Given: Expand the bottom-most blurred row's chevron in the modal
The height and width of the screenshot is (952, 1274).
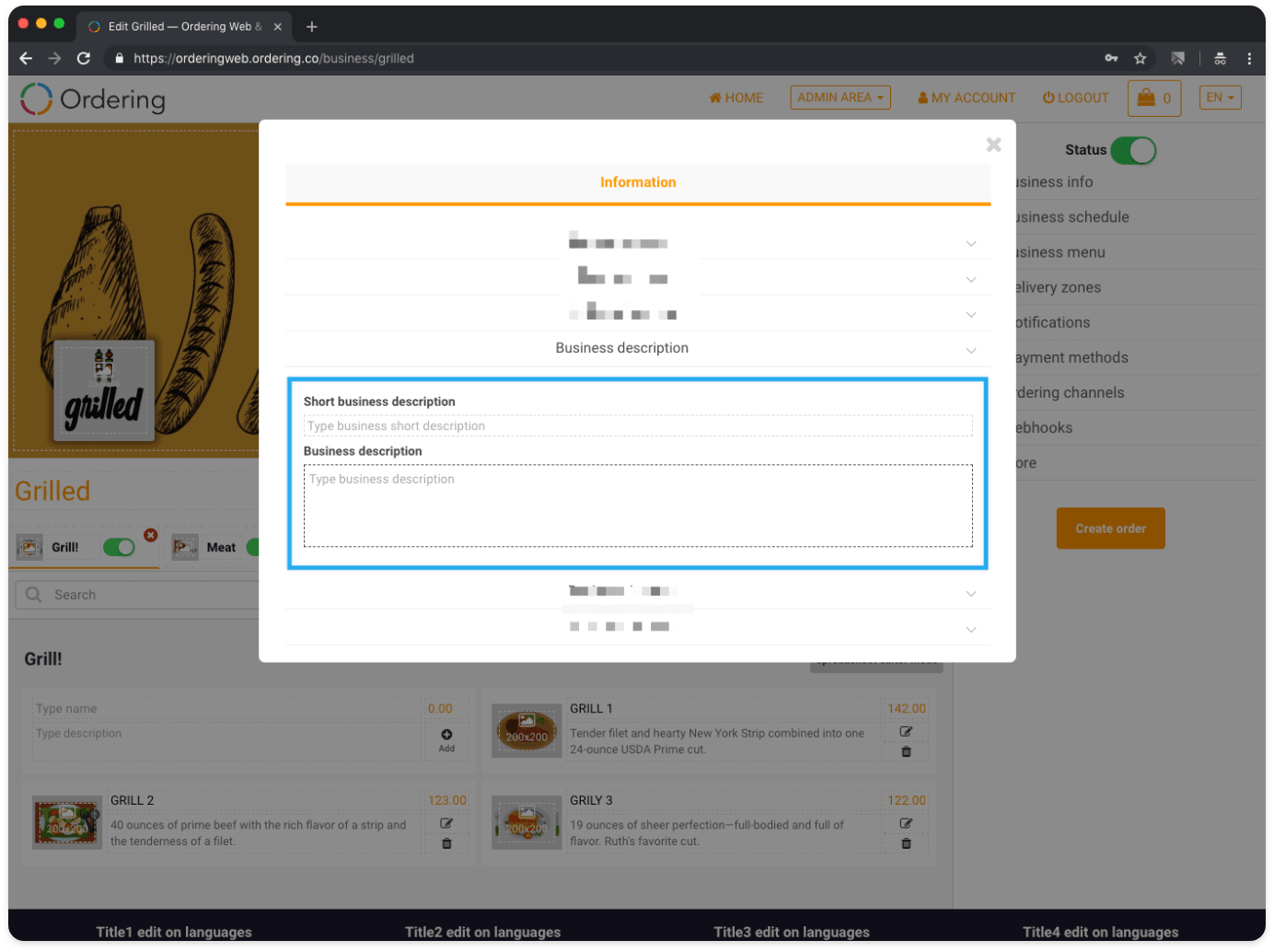Looking at the screenshot, I should pyautogui.click(x=971, y=630).
